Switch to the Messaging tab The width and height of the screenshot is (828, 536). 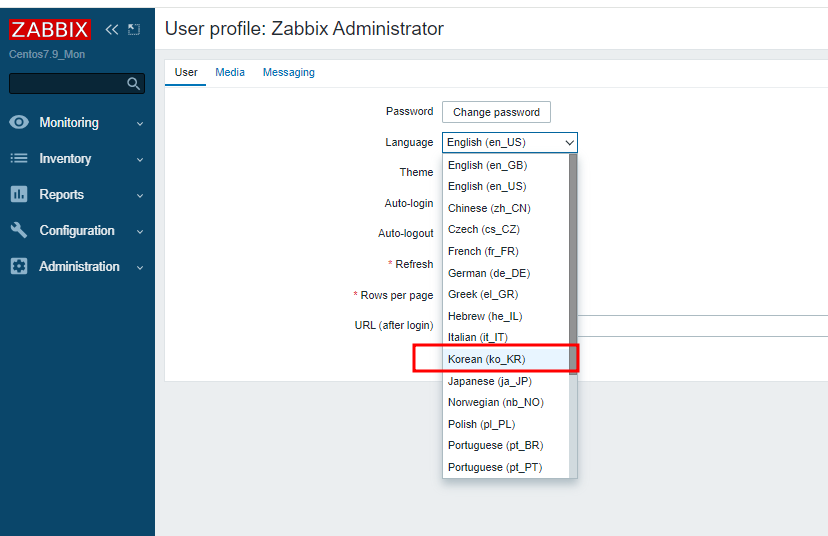[288, 72]
